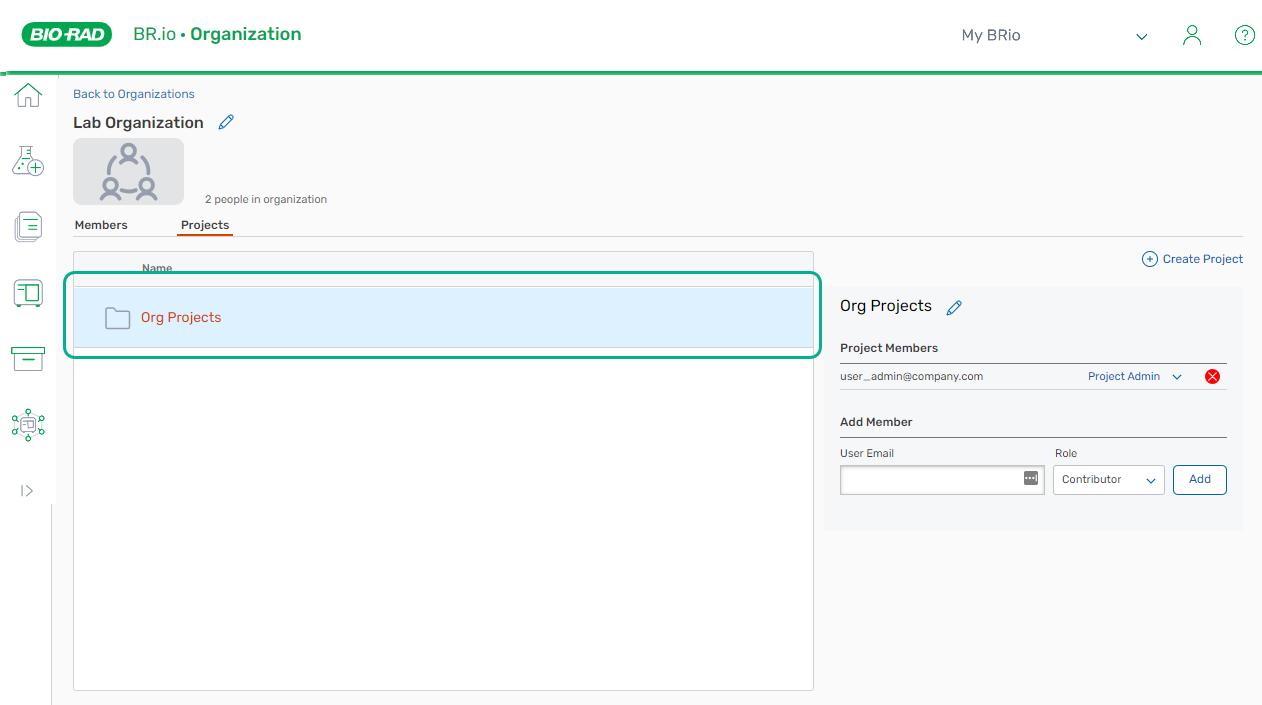Open the organization network sidebar icon
The width and height of the screenshot is (1262, 705).
28,425
